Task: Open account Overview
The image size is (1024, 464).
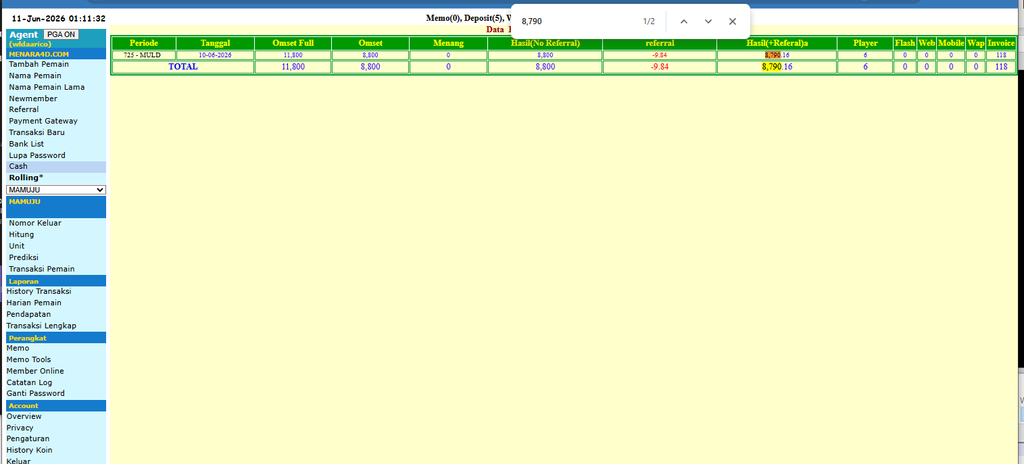Action: tap(24, 416)
